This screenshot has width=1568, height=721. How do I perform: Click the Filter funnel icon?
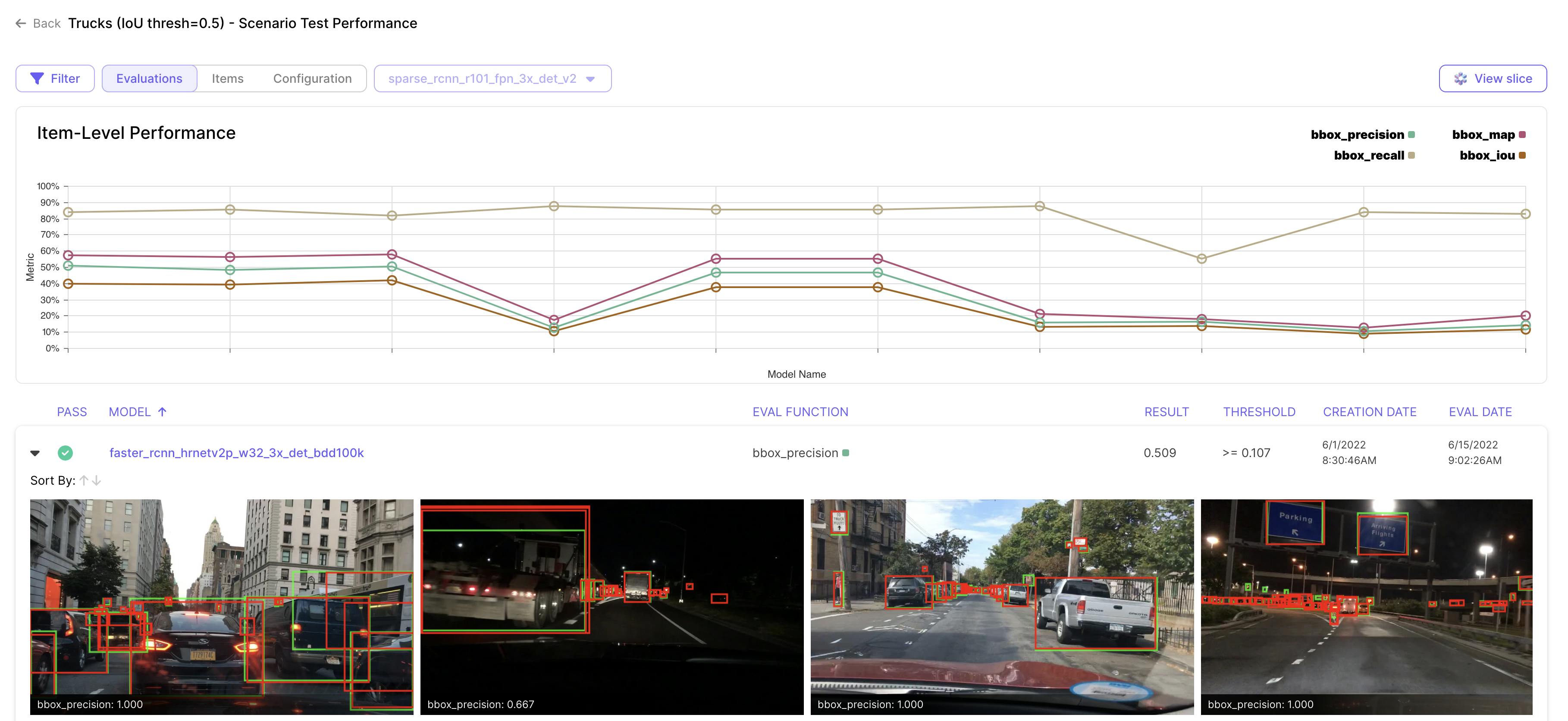tap(37, 78)
